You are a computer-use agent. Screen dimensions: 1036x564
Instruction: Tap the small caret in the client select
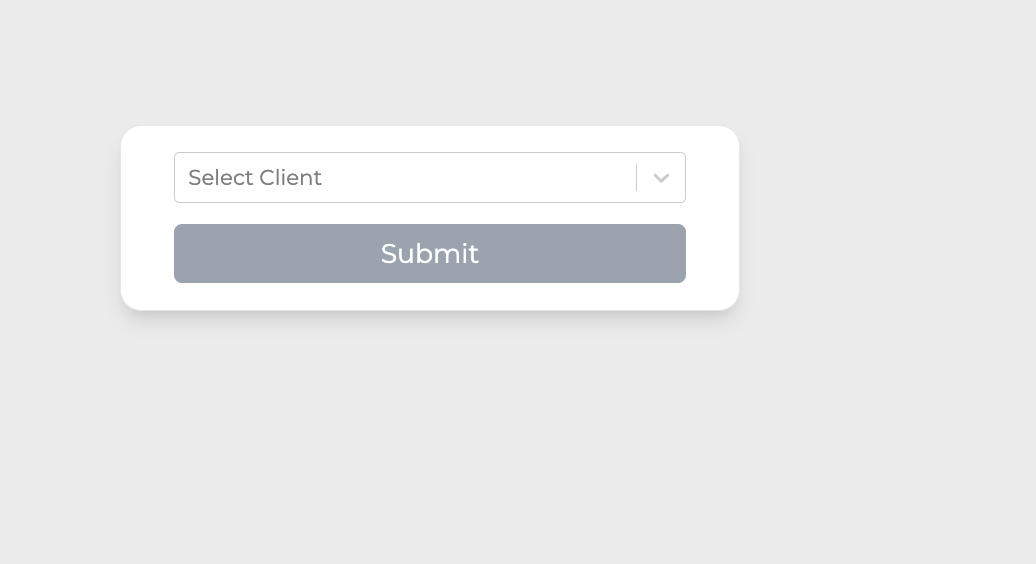click(661, 178)
